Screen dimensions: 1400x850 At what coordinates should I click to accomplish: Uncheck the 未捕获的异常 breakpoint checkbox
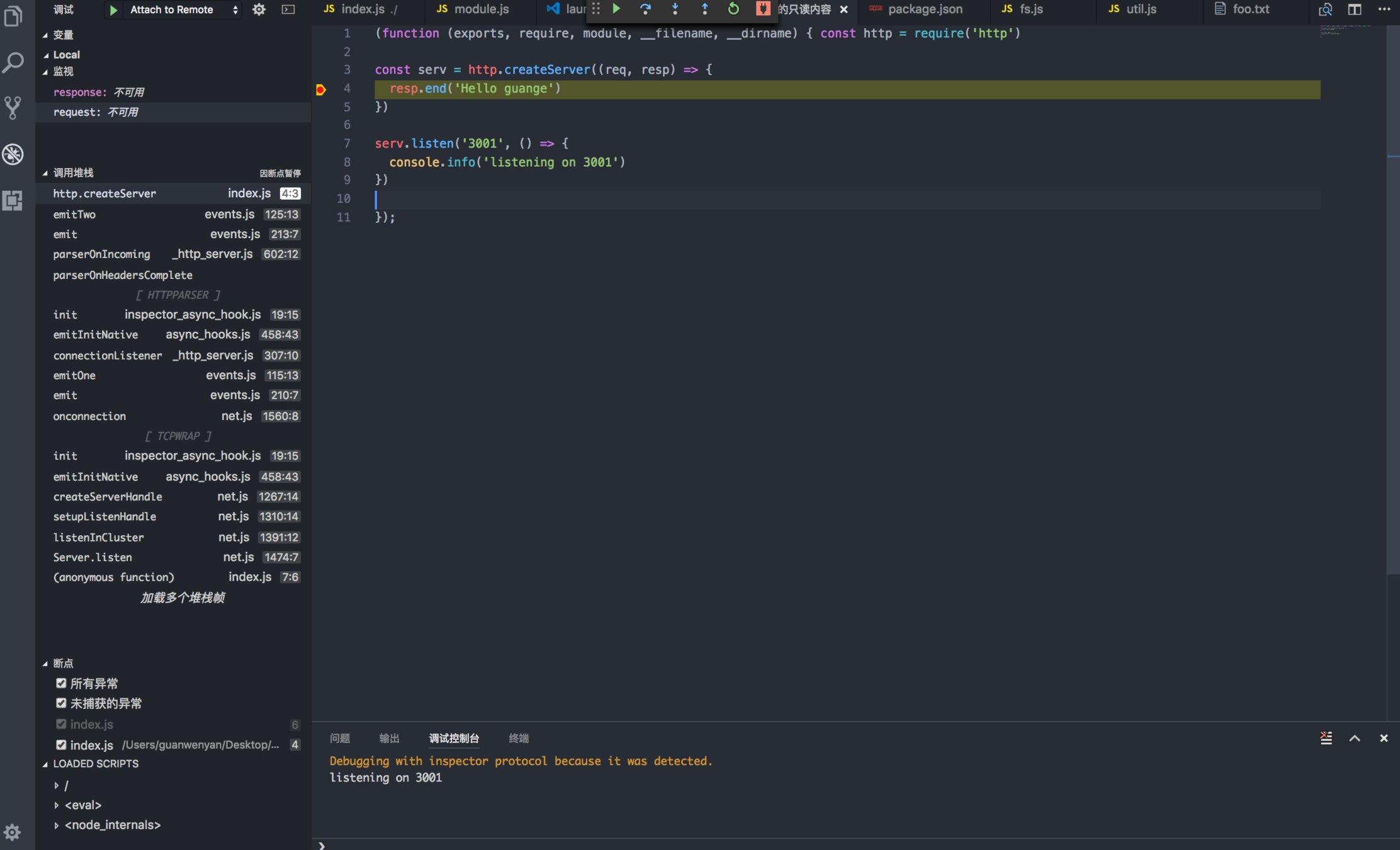[x=61, y=703]
